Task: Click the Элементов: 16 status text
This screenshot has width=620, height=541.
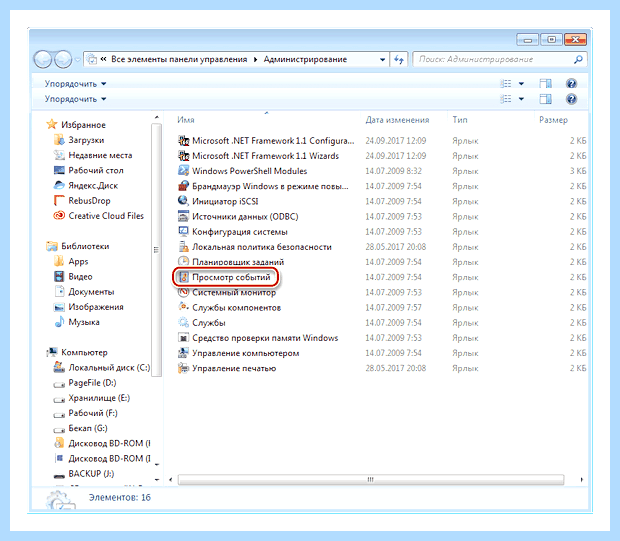Action: point(119,497)
